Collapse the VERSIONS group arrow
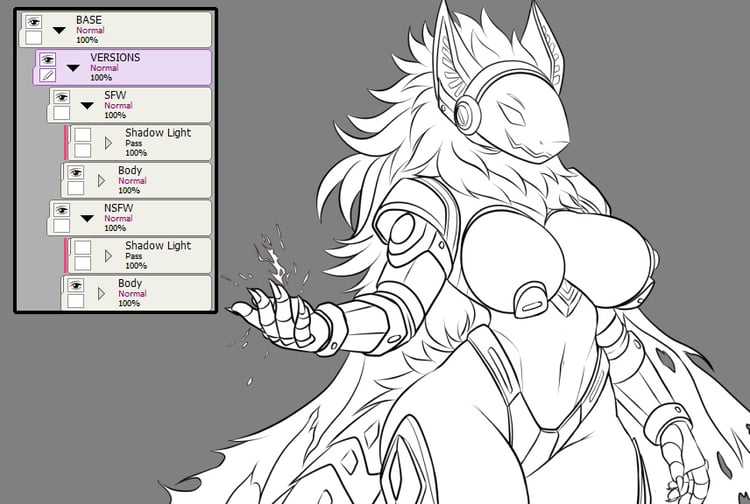Screen dimensions: 750x504 [x=73, y=68]
